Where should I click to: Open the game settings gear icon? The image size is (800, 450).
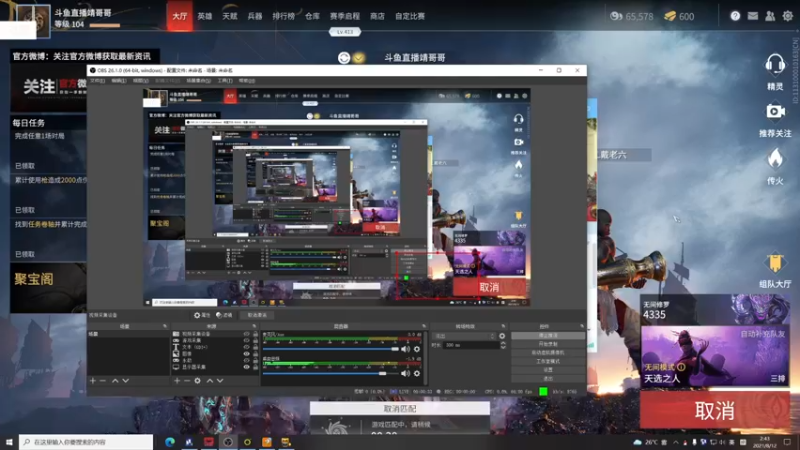click(x=787, y=16)
